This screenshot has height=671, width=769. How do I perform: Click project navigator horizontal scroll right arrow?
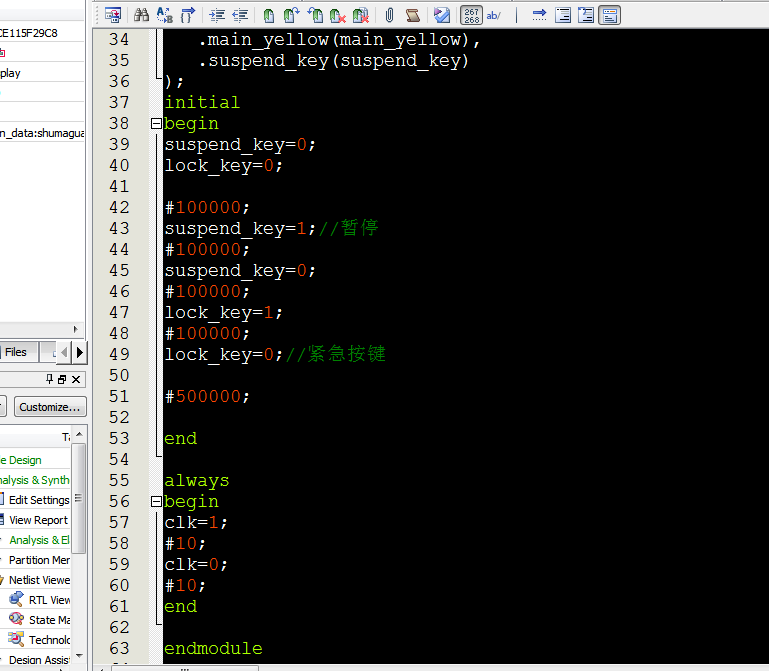coord(76,329)
